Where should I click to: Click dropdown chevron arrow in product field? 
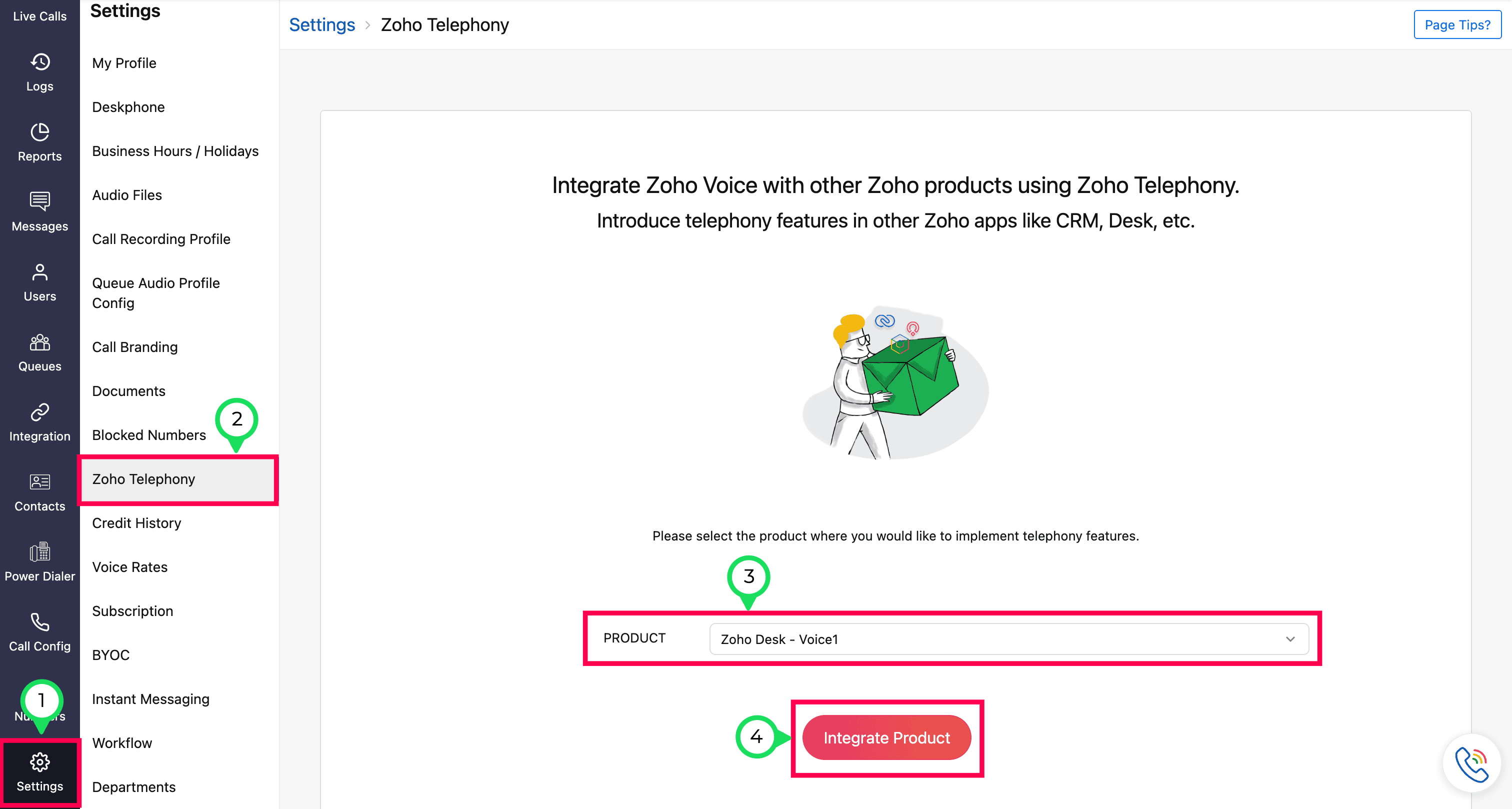[1290, 638]
